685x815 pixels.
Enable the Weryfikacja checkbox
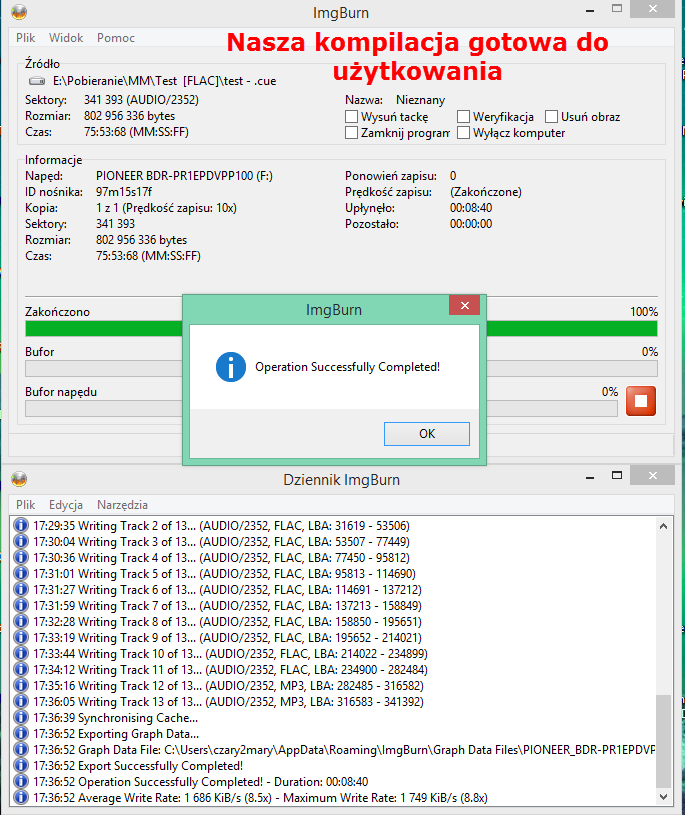(463, 116)
